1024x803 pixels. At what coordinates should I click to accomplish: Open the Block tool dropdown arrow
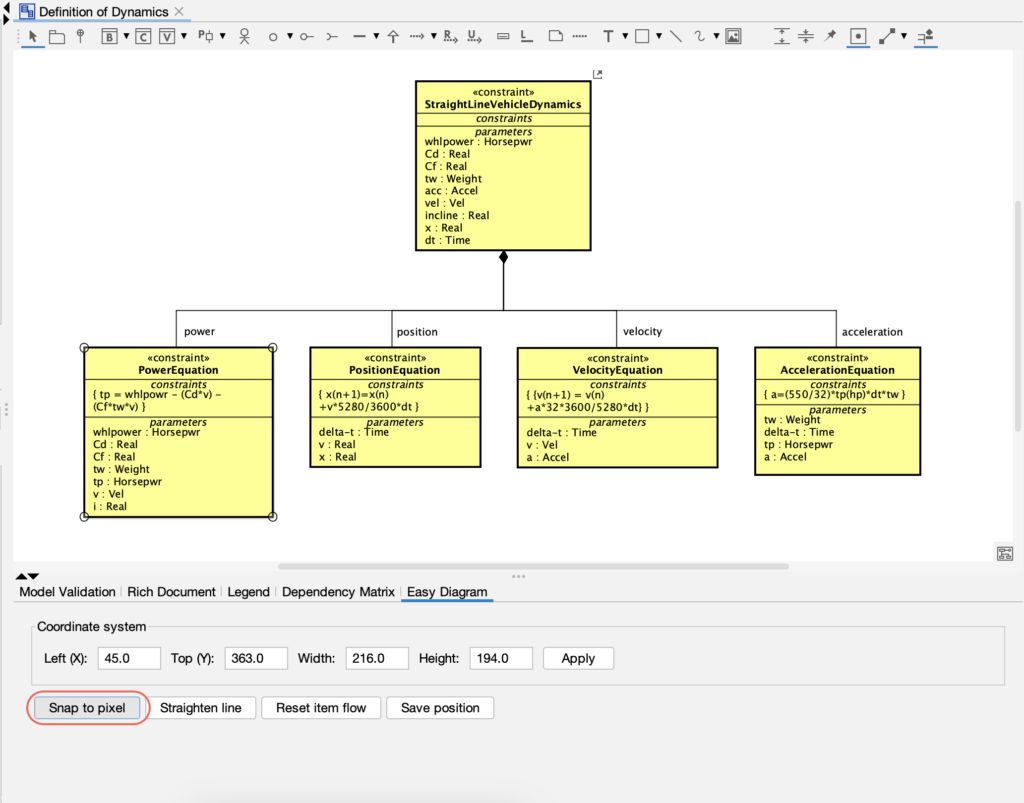(124, 36)
